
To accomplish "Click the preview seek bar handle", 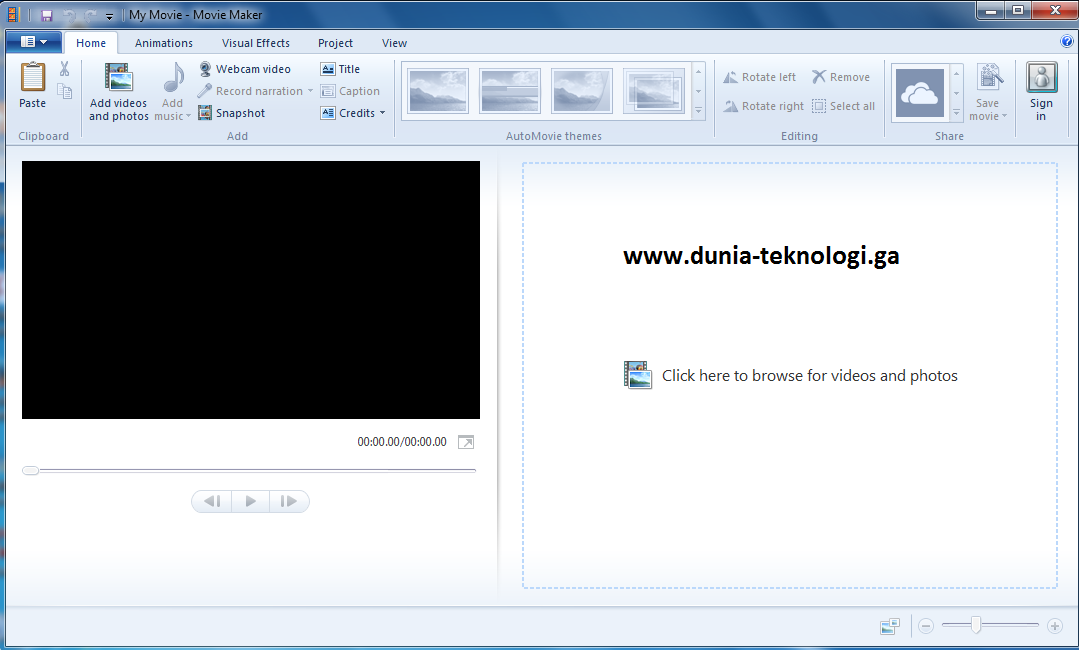I will [30, 470].
